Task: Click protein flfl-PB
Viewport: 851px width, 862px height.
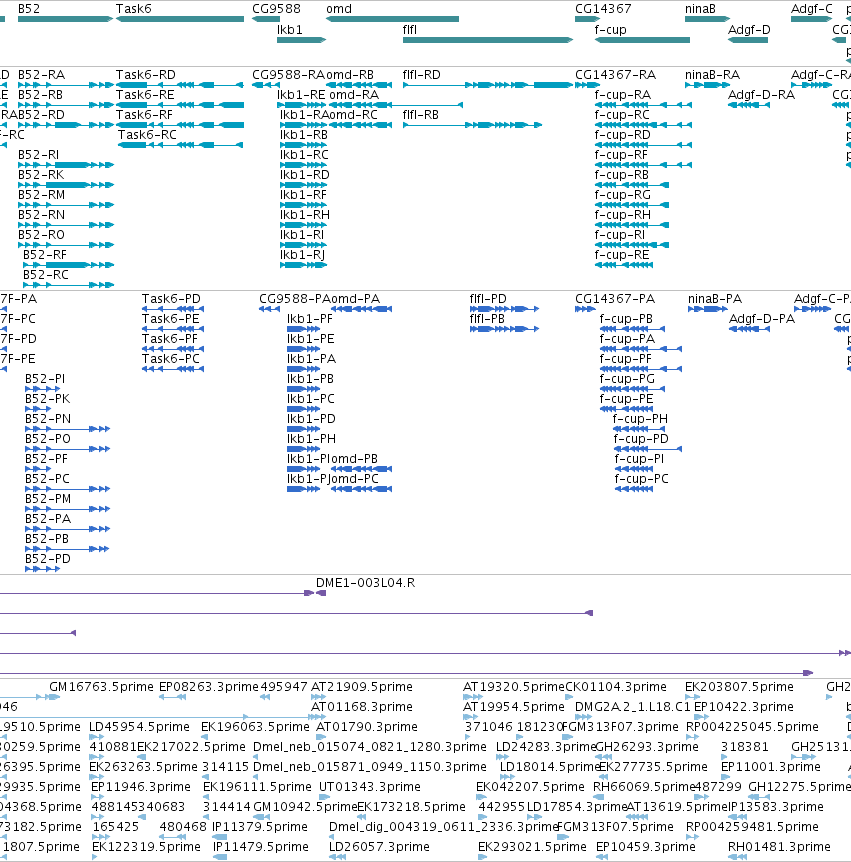Action: [x=504, y=329]
